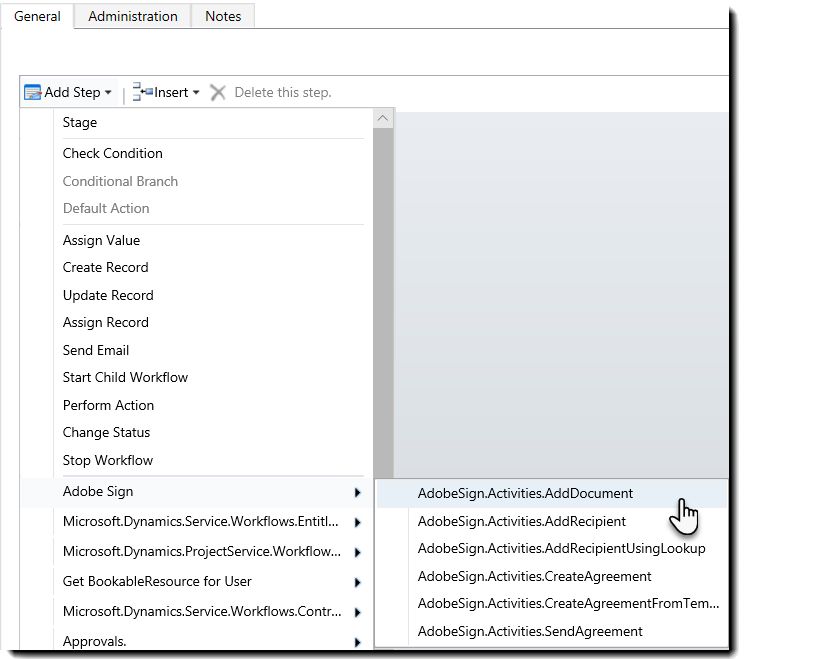Switch to the Administration tab
The width and height of the screenshot is (830, 659).
(132, 16)
